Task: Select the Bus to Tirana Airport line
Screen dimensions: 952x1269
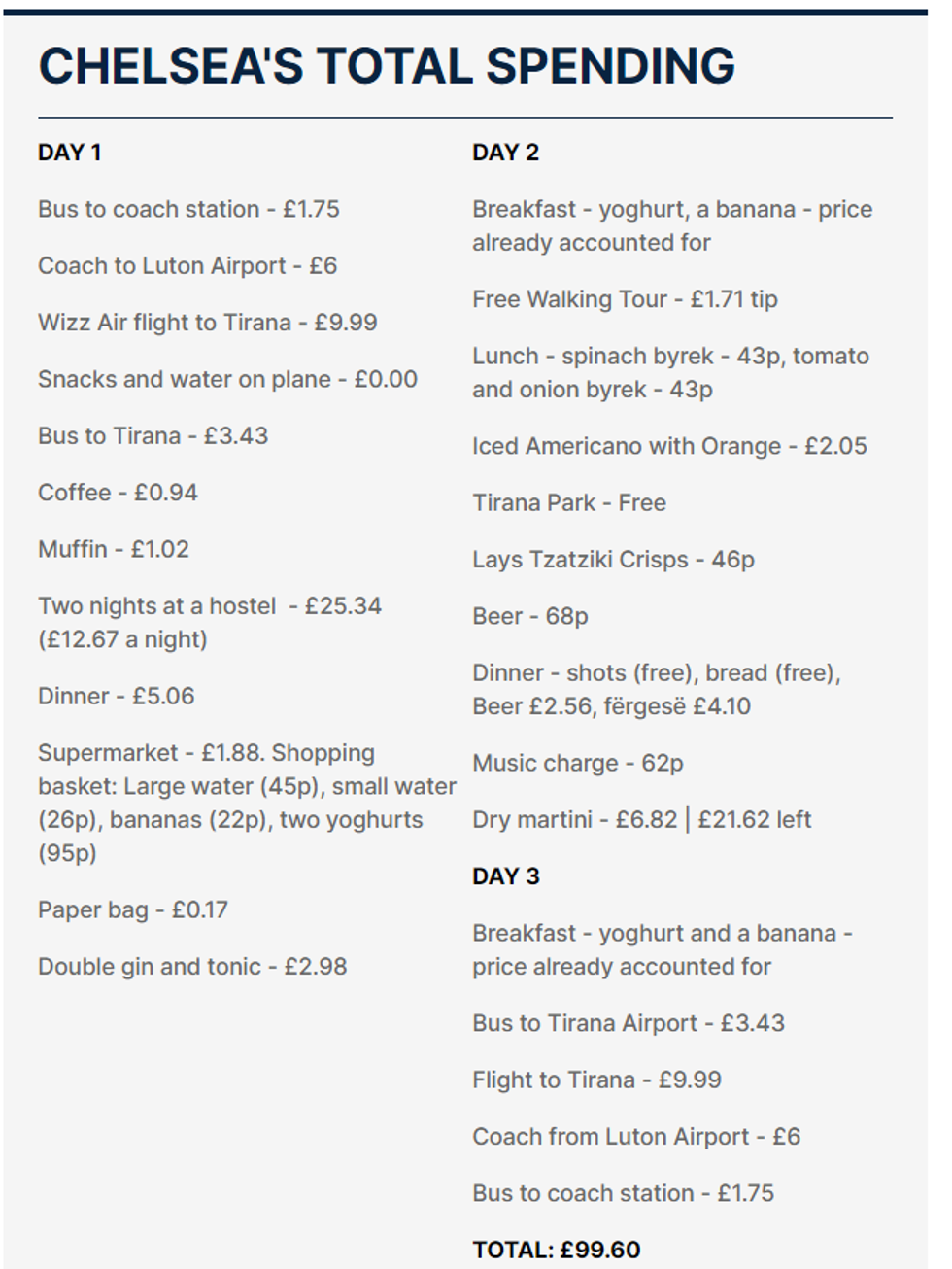Action: click(x=628, y=1023)
